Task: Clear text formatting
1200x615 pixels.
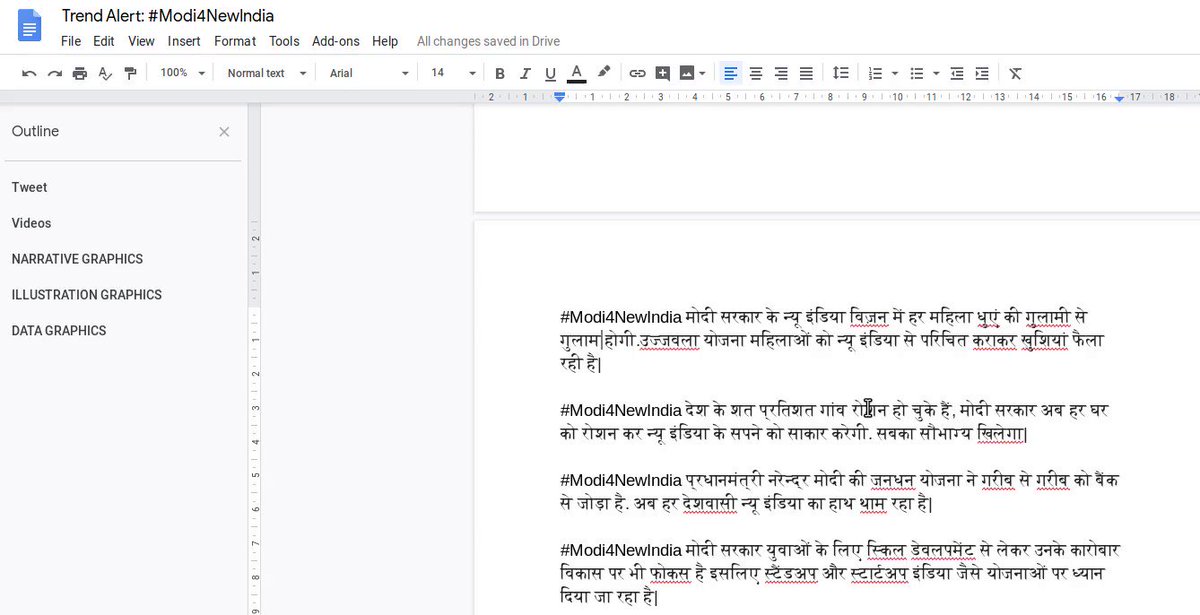Action: click(x=1015, y=73)
